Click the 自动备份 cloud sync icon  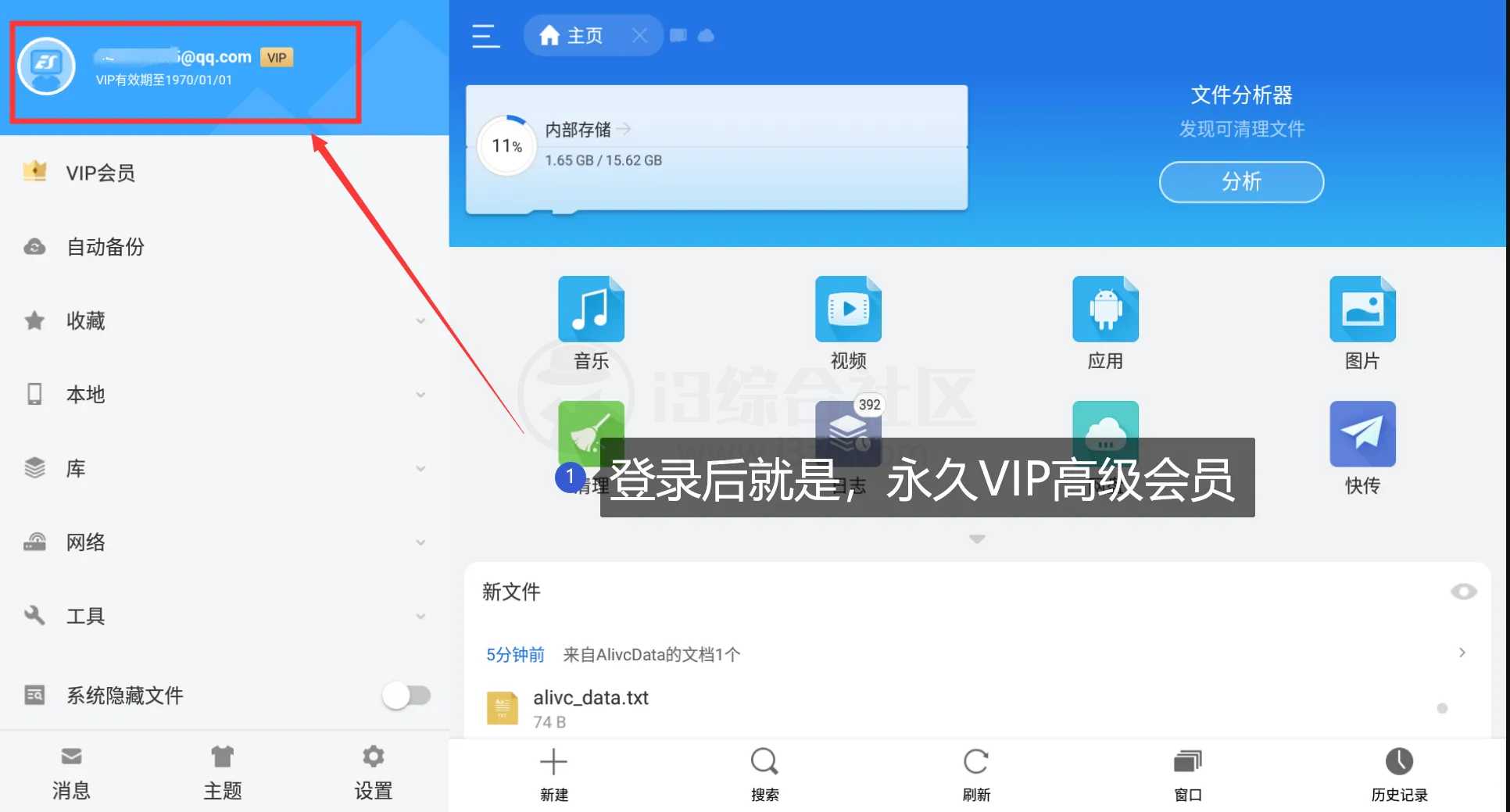pos(34,247)
